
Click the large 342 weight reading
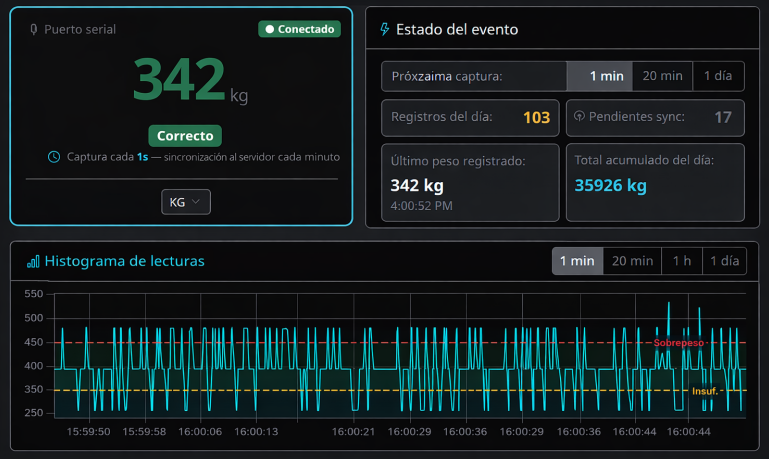tap(179, 78)
